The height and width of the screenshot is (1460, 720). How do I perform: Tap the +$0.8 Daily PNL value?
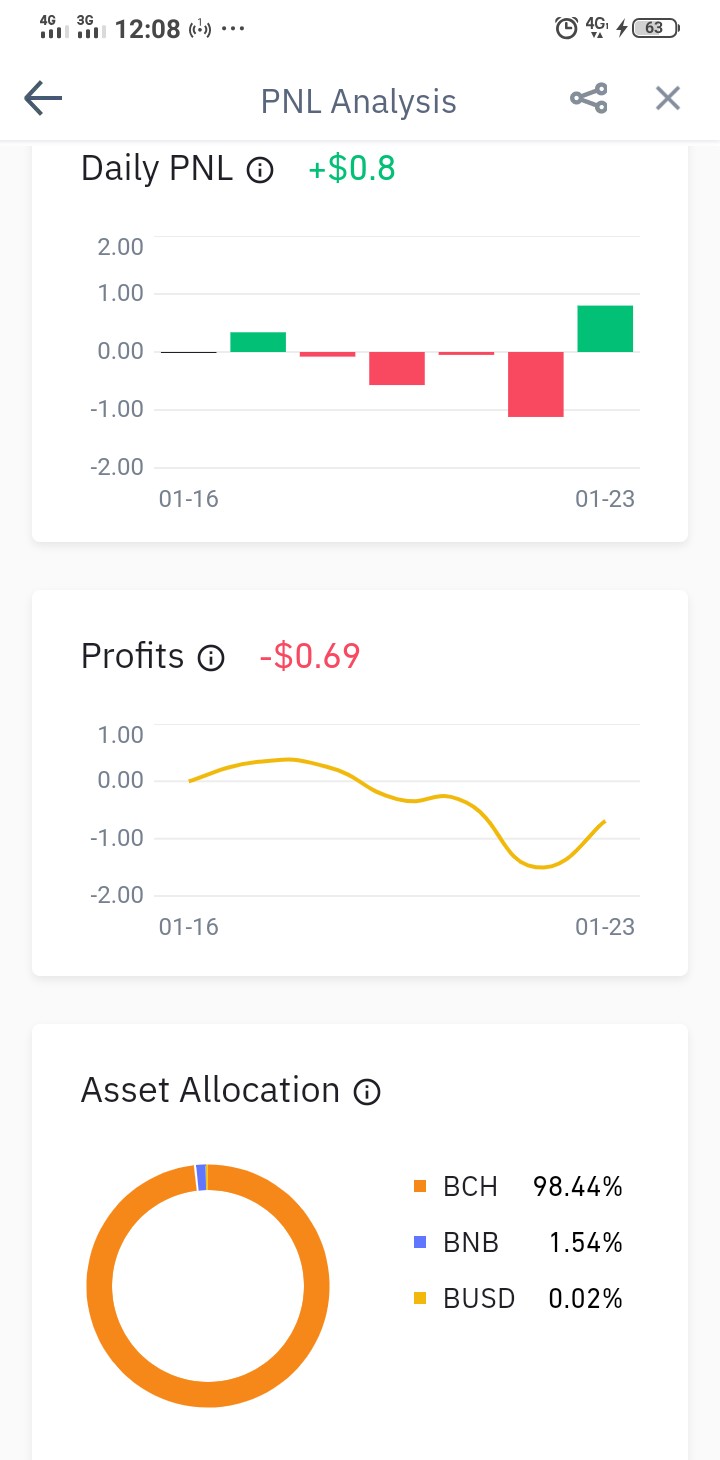pyautogui.click(x=352, y=169)
